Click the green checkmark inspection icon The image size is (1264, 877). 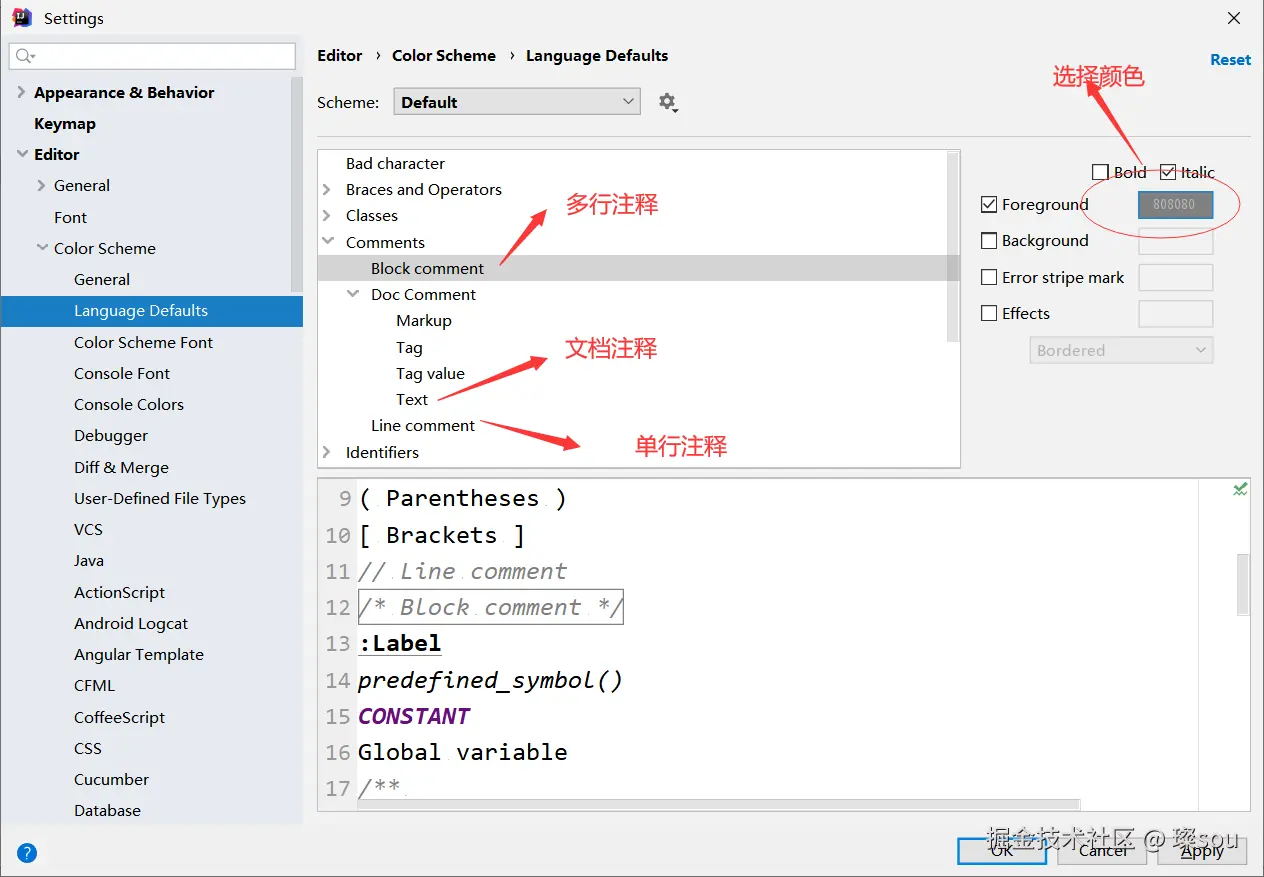(x=1240, y=489)
